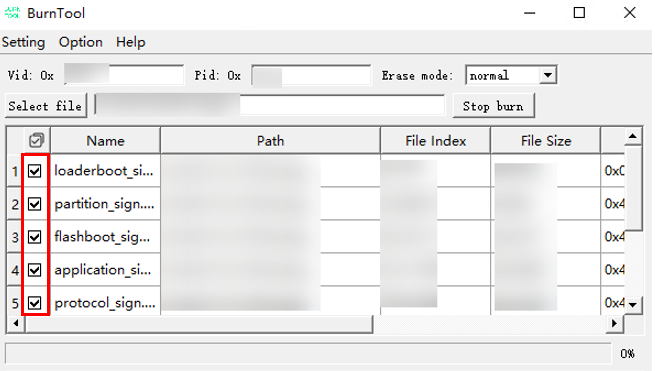Open the Help menu
Image resolution: width=655 pixels, height=371 pixels.
coord(131,42)
